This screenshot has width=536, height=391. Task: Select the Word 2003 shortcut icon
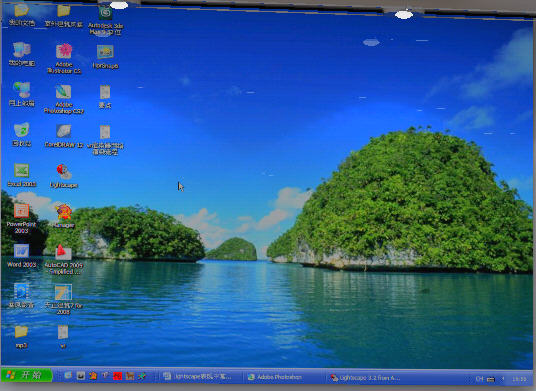[x=21, y=256]
